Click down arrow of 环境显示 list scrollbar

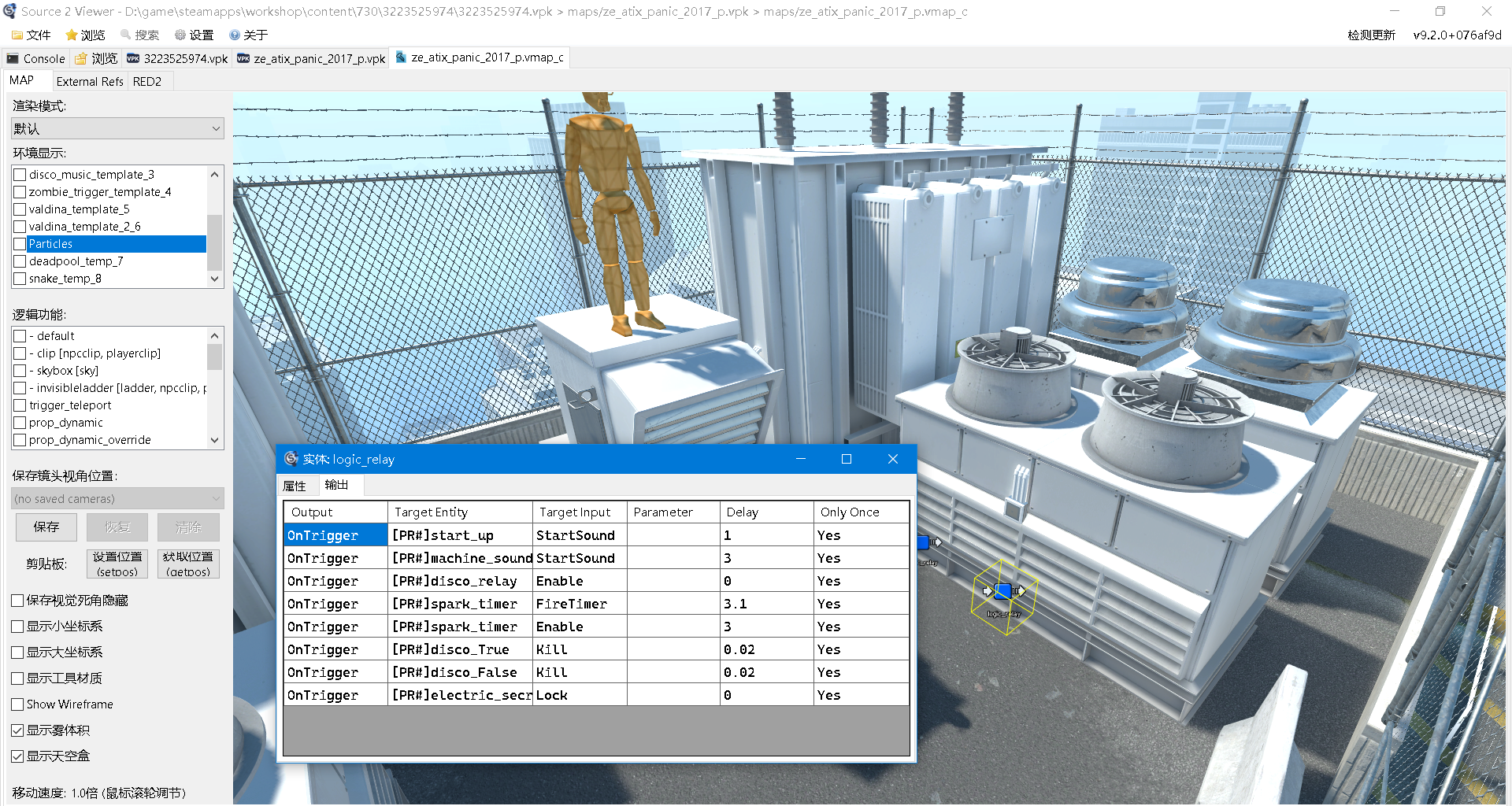[x=214, y=279]
